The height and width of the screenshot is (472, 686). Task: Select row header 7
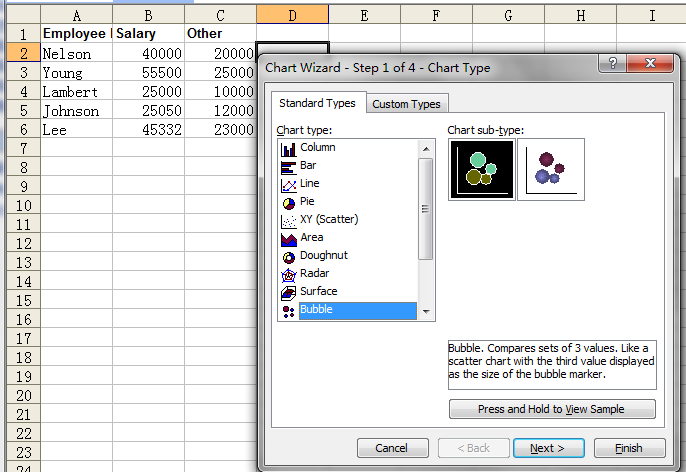point(24,148)
